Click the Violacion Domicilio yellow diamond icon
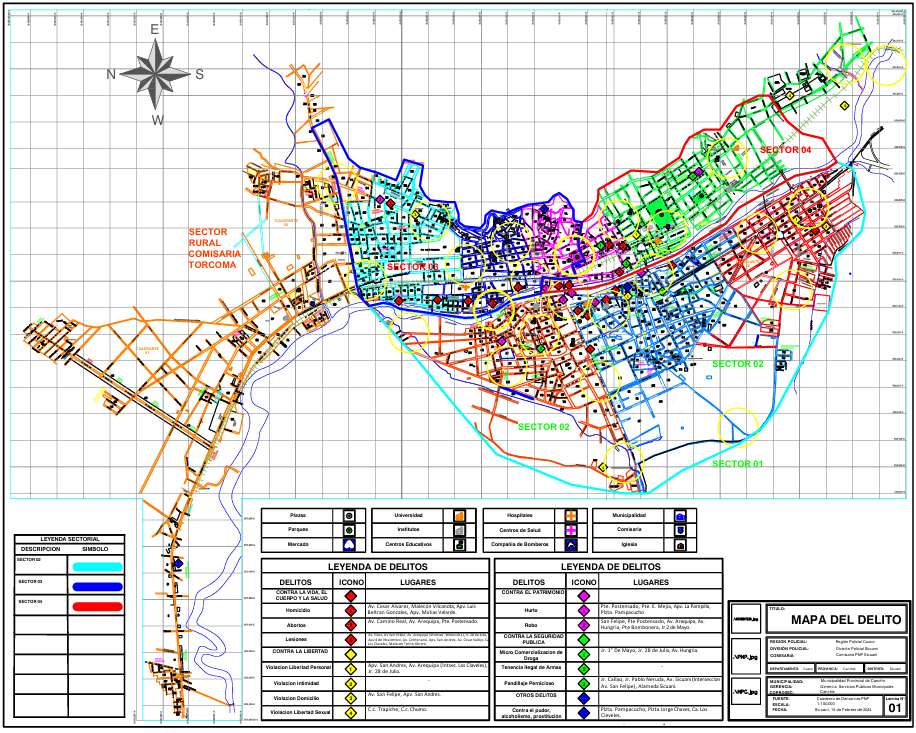The width and height of the screenshot is (916, 733). coord(351,697)
